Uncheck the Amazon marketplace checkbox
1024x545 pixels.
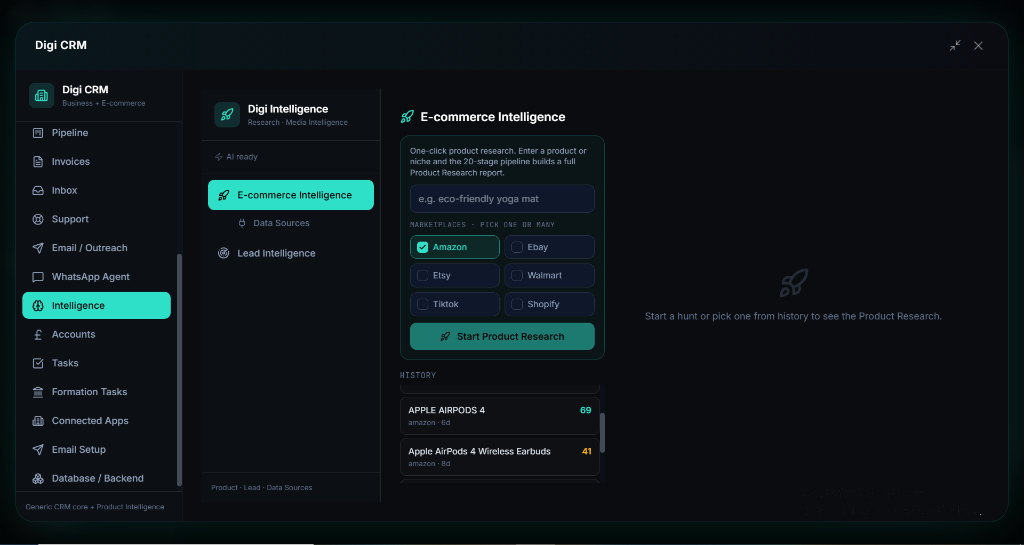(x=423, y=247)
